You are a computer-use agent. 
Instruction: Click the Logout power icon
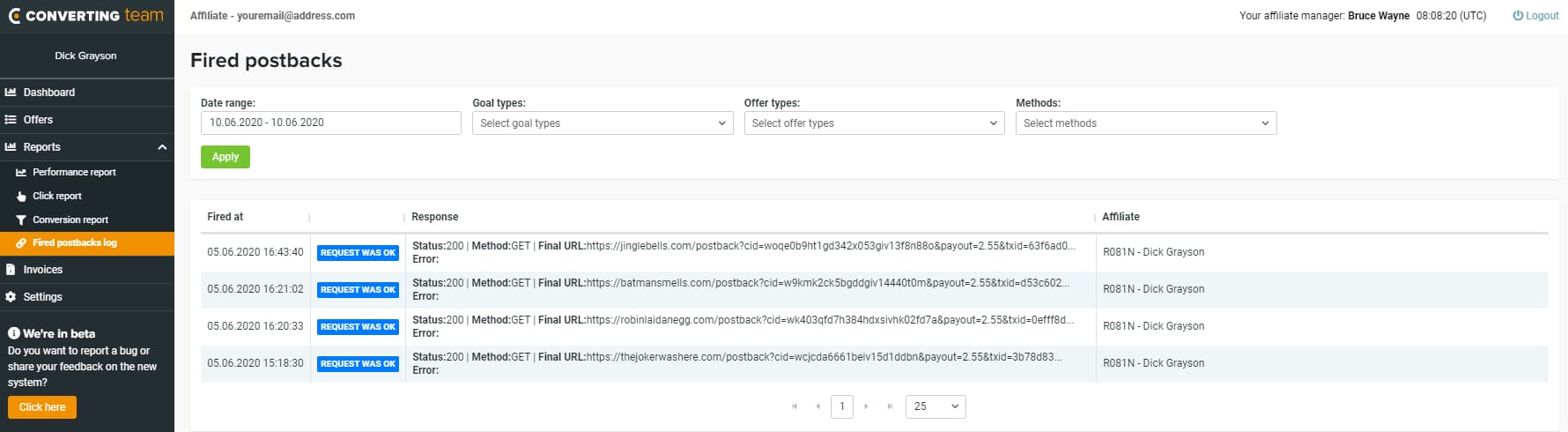point(1518,16)
